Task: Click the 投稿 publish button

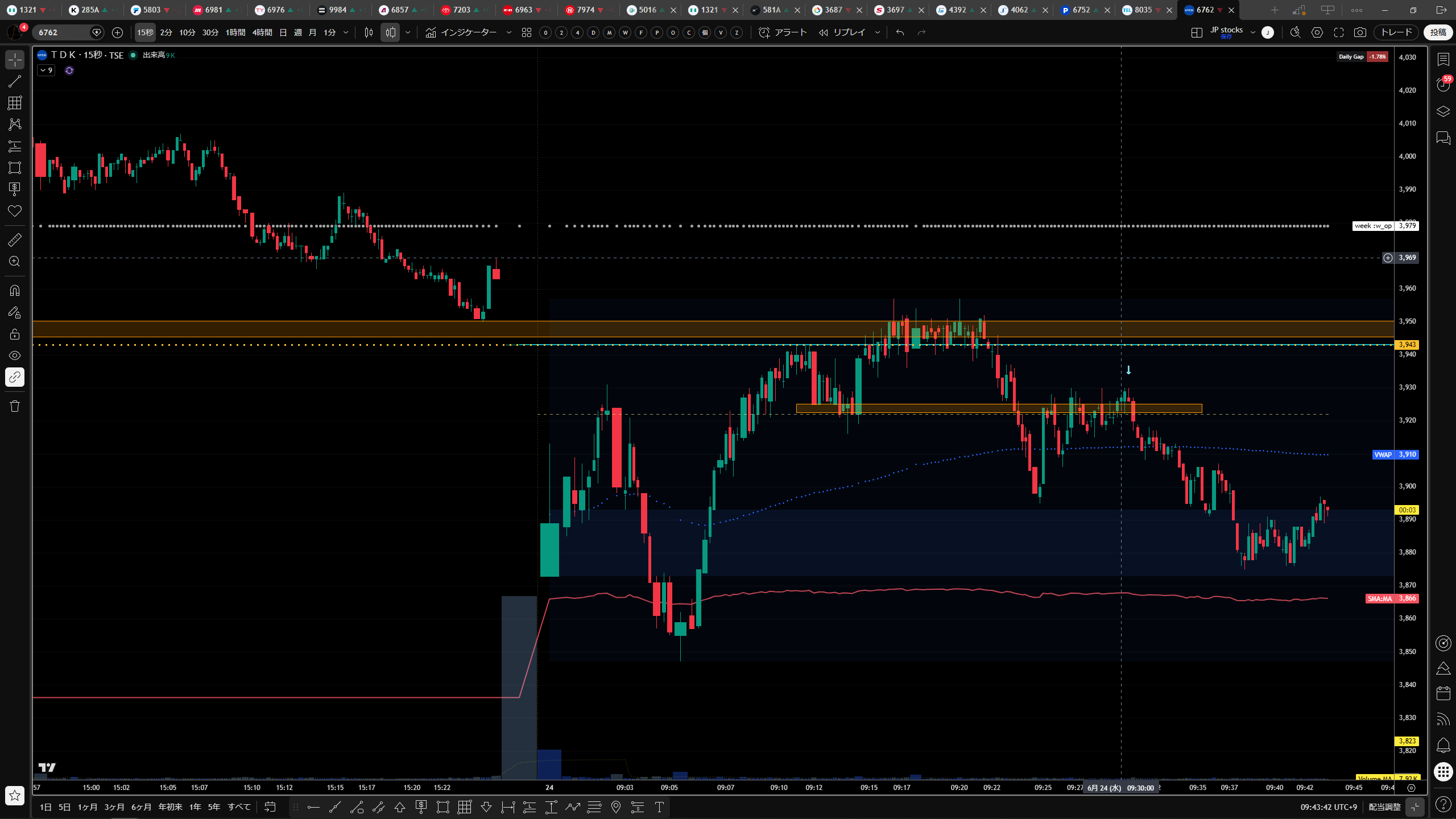Action: (1438, 32)
